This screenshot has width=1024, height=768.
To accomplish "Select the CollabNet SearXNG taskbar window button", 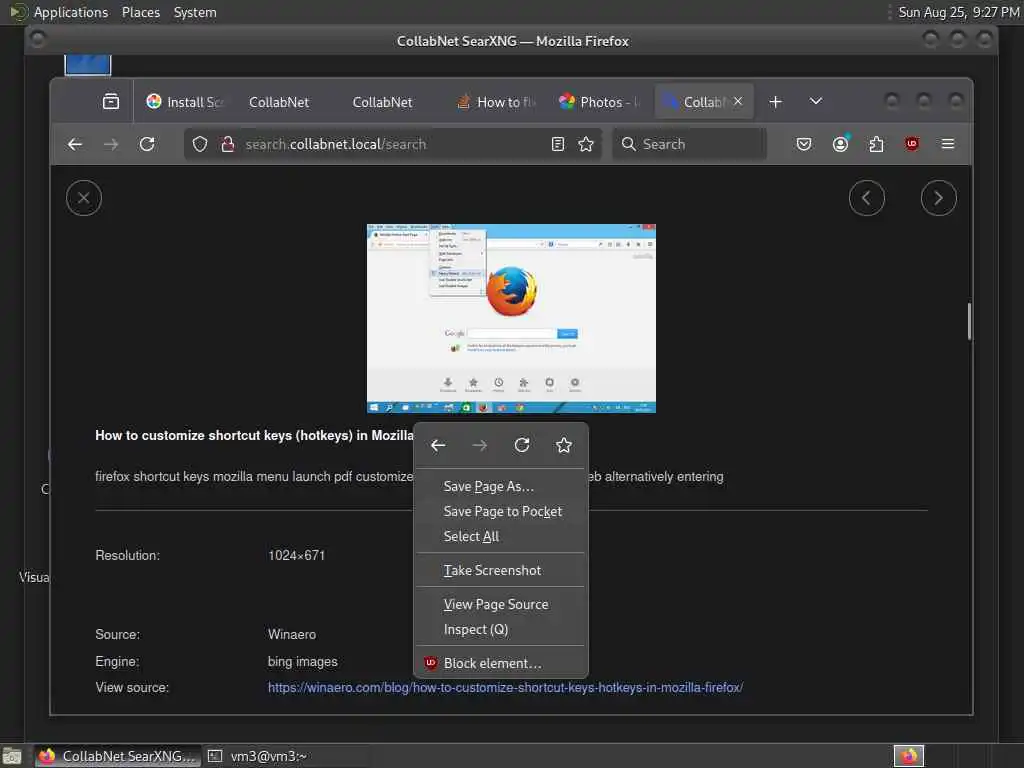I will point(118,756).
